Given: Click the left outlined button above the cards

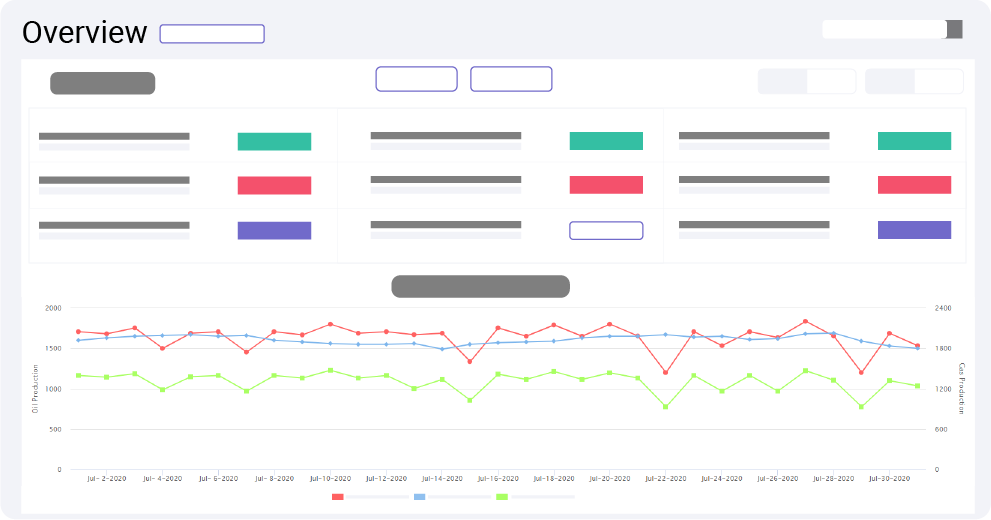Looking at the screenshot, I should click(416, 79).
